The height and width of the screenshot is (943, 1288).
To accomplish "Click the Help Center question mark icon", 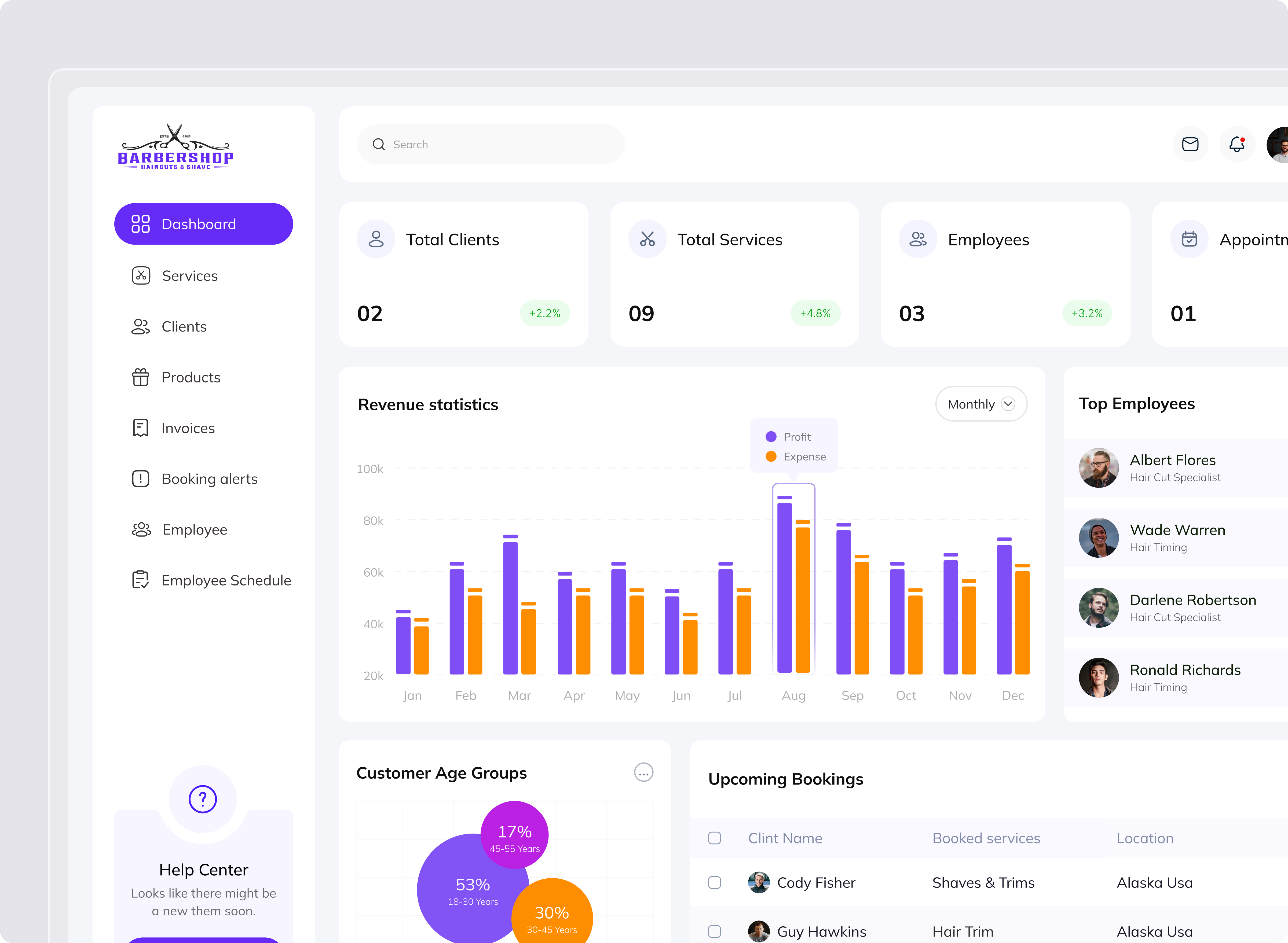I will 203,799.
